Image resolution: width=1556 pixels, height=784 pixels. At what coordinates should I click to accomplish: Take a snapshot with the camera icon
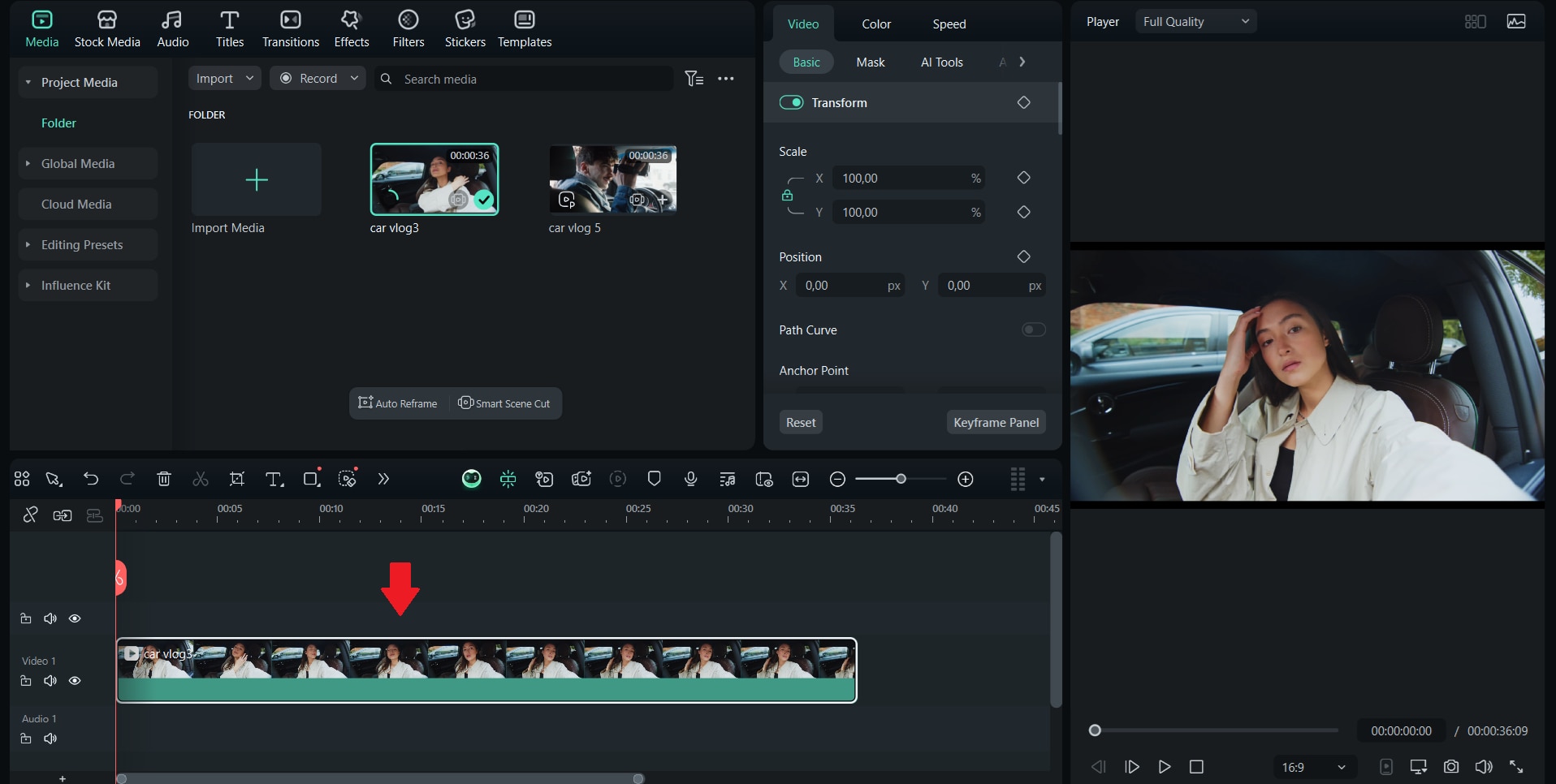point(1451,766)
